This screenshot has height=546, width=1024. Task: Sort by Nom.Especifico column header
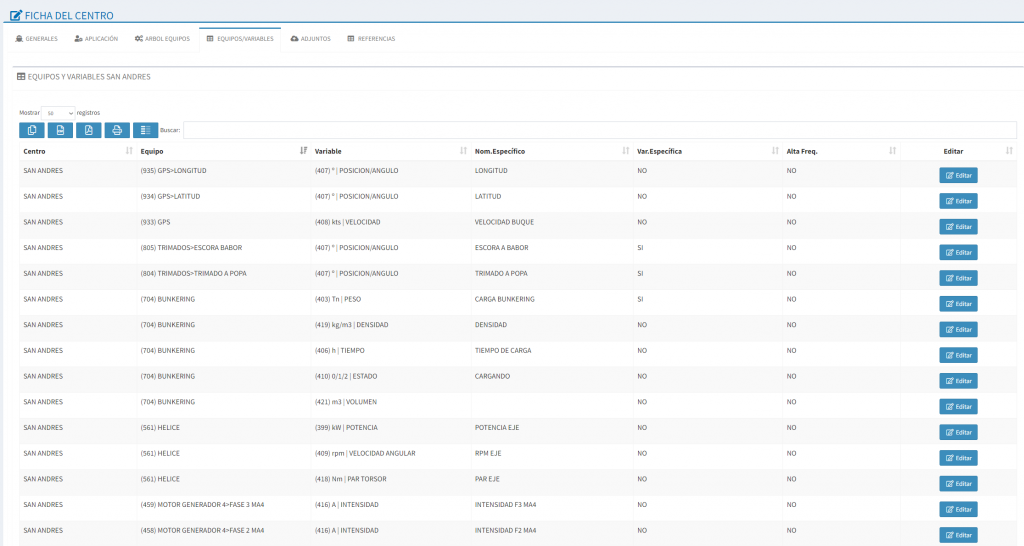(x=500, y=151)
